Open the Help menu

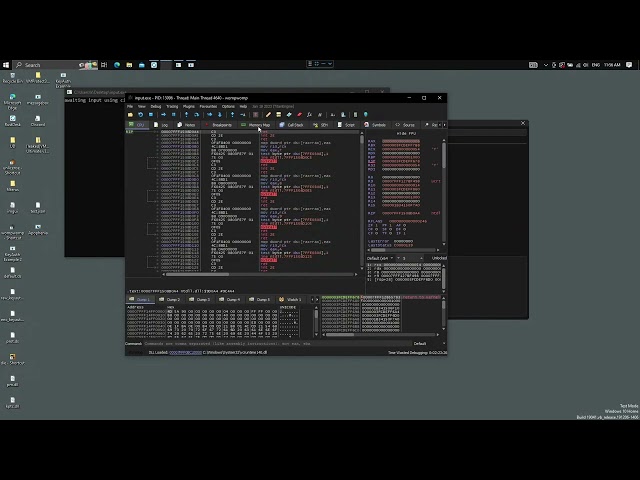(x=243, y=107)
